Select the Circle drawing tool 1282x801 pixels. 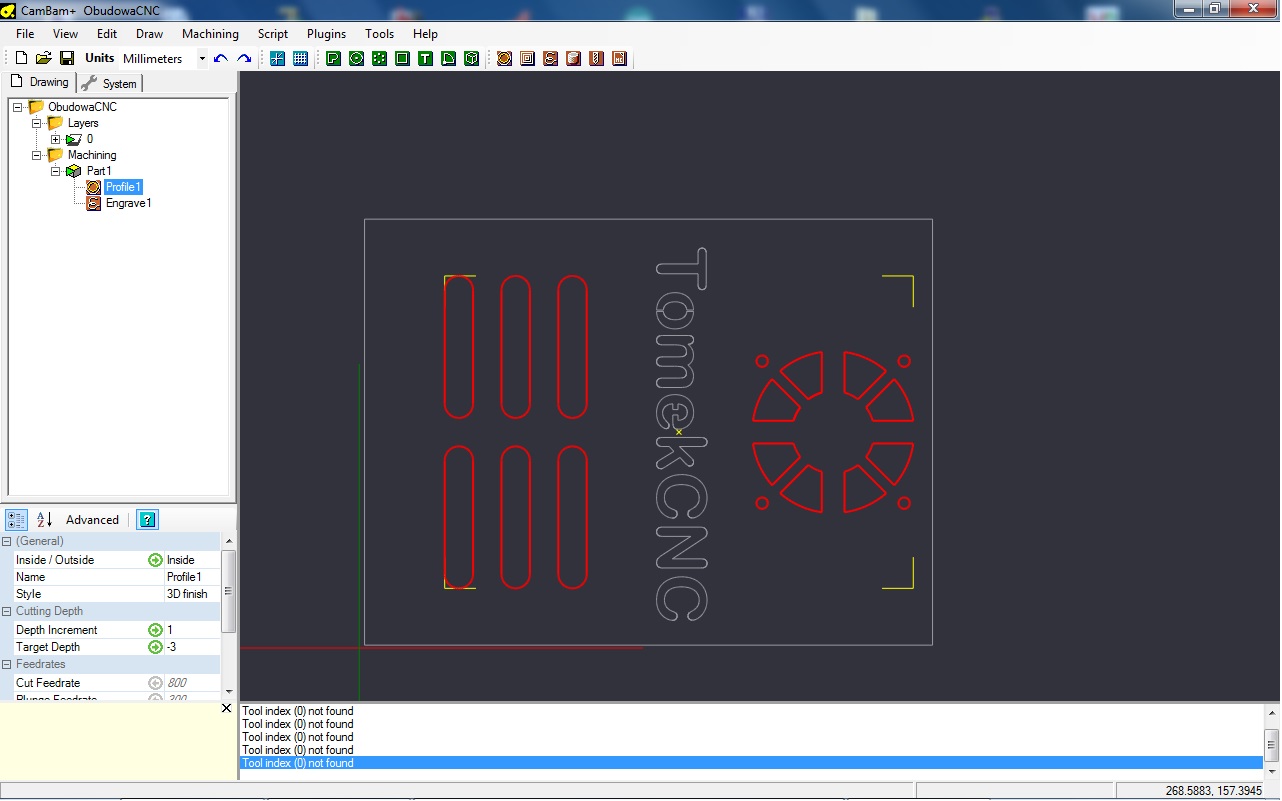pos(356,58)
